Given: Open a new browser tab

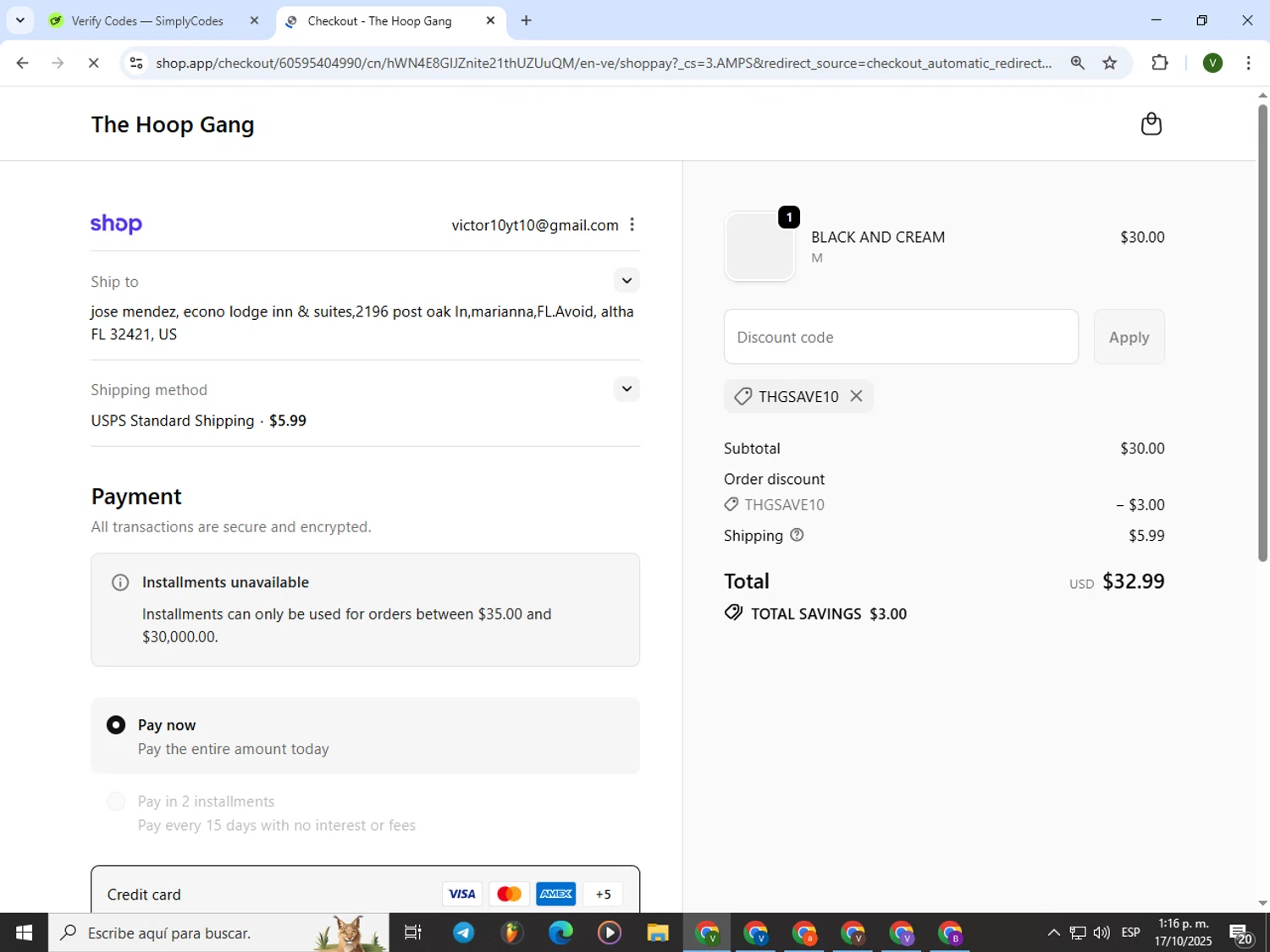Looking at the screenshot, I should coord(526,20).
